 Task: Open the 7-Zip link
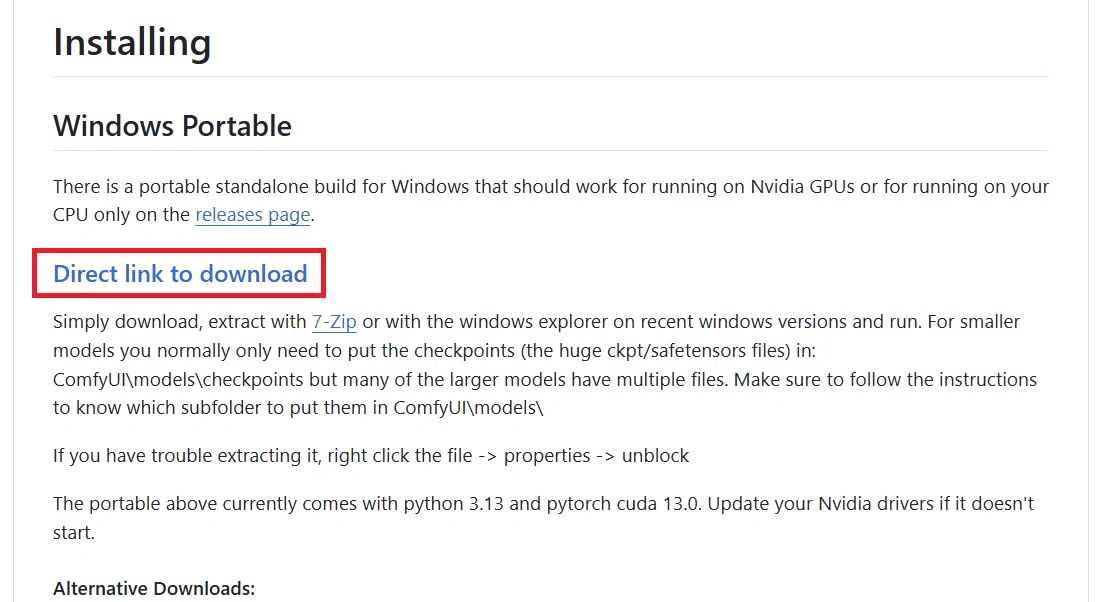(334, 322)
